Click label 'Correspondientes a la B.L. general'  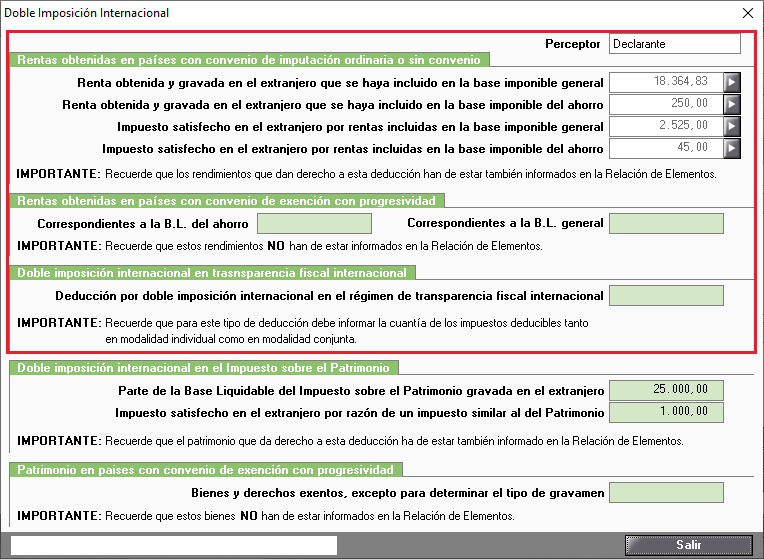[x=505, y=223]
